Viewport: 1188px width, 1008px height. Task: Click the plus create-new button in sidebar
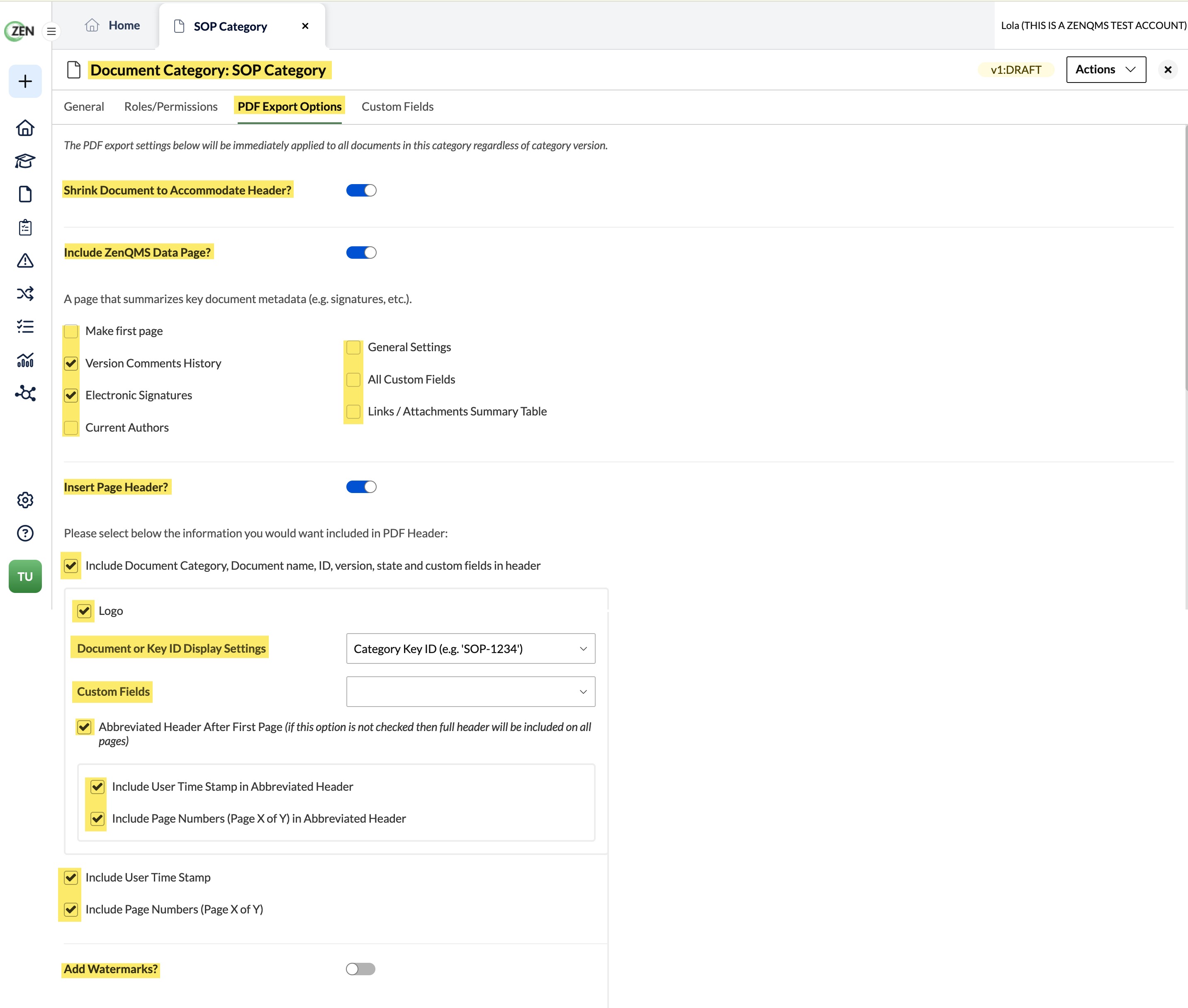25,81
